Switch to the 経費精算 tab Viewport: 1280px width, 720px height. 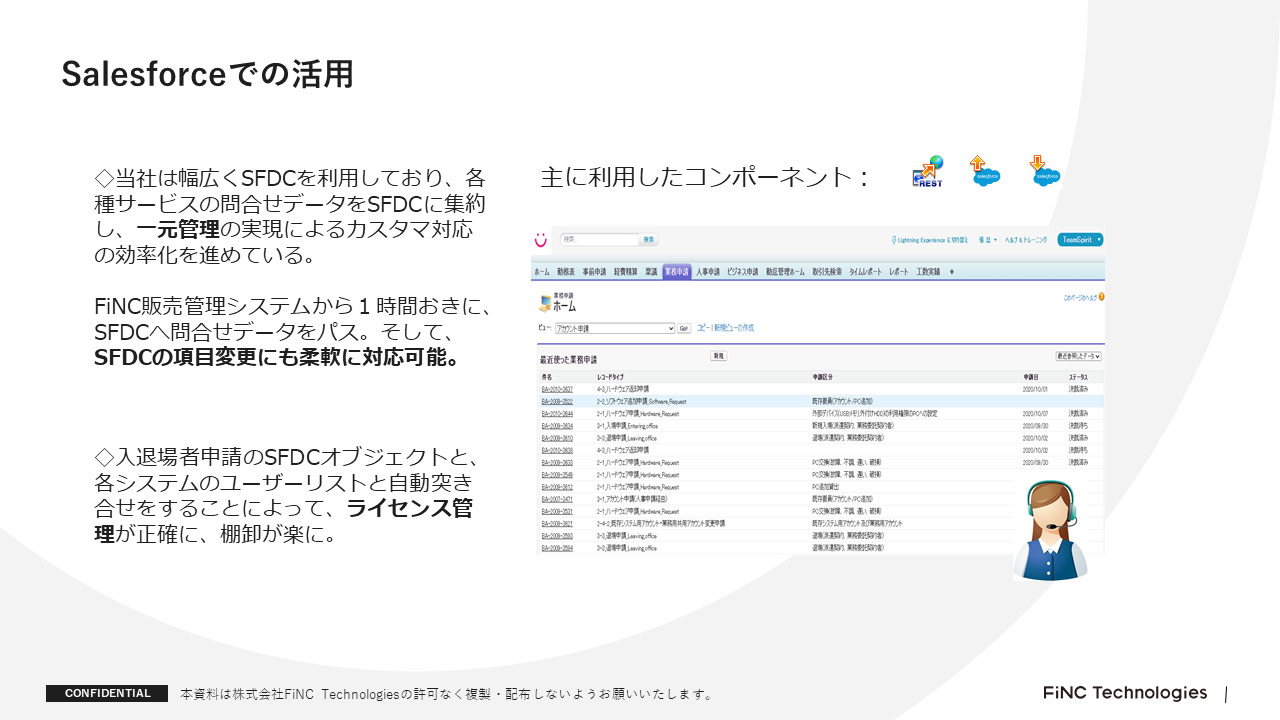click(x=625, y=271)
